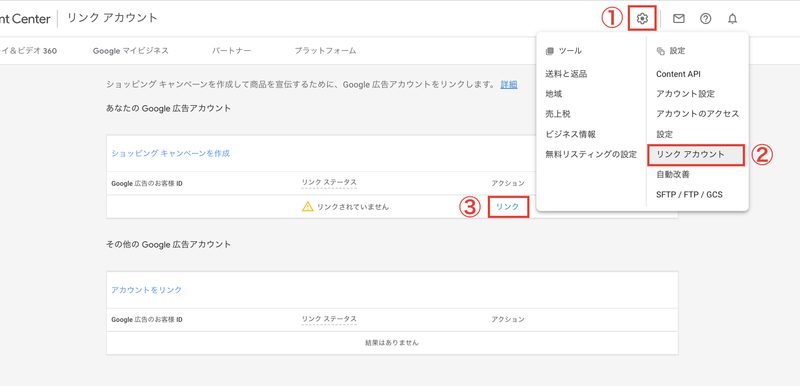The image size is (800, 386).
Task: Click リンク ステータス header in second table
Action: (x=329, y=319)
